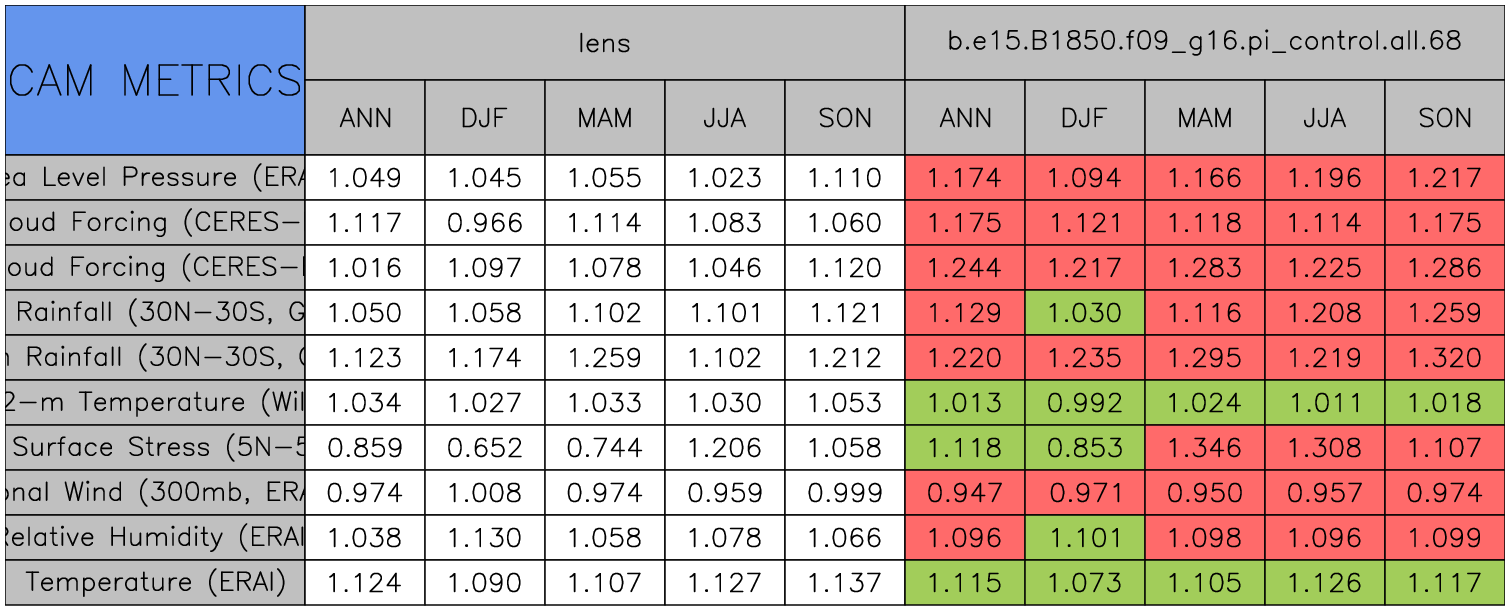The image size is (1510, 611).
Task: Click the CAM METRICS title cell
Action: tap(154, 80)
